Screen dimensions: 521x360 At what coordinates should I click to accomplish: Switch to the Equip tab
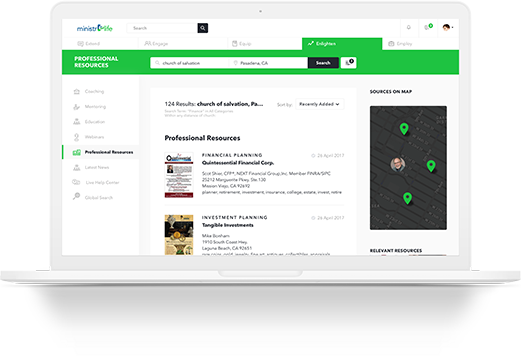pos(242,44)
